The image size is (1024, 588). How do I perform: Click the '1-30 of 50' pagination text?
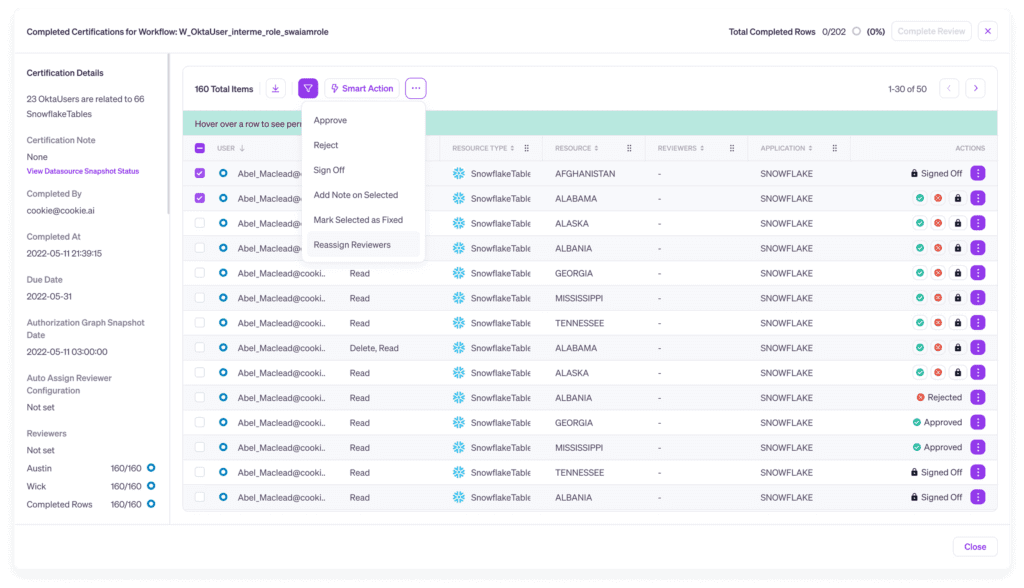click(x=907, y=89)
